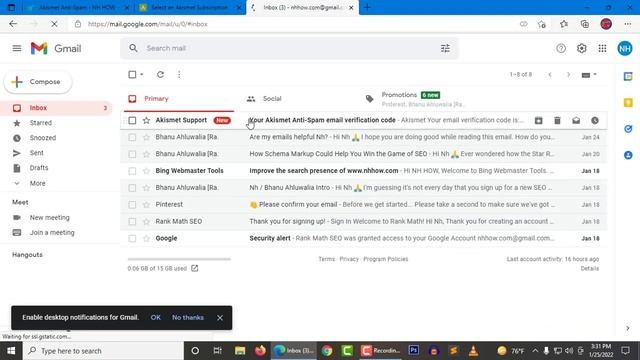
Task: Click the Search mail field
Action: pos(290,48)
